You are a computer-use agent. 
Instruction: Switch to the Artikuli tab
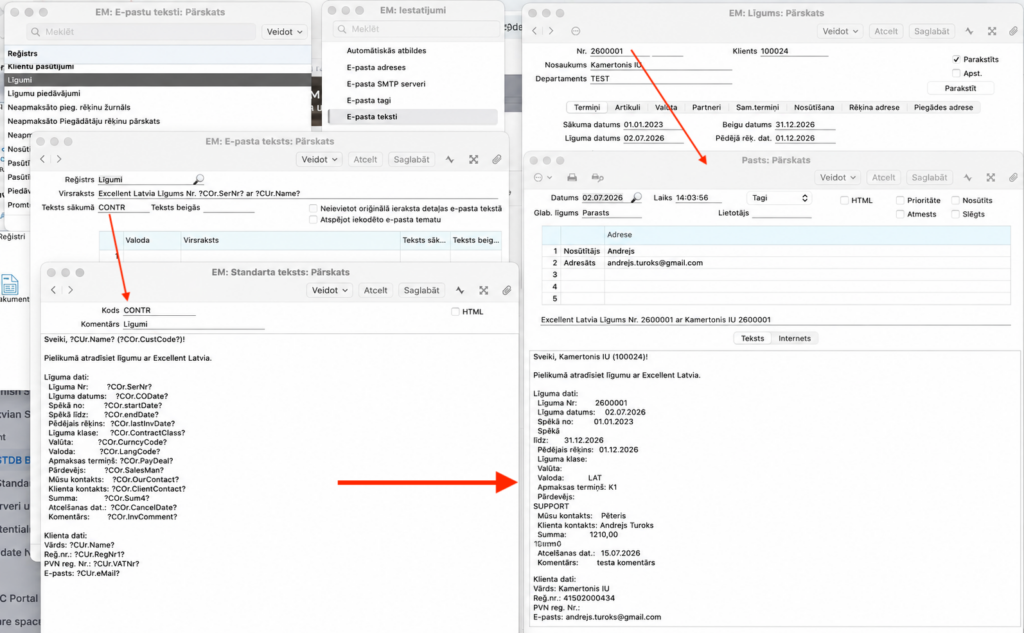click(x=627, y=107)
